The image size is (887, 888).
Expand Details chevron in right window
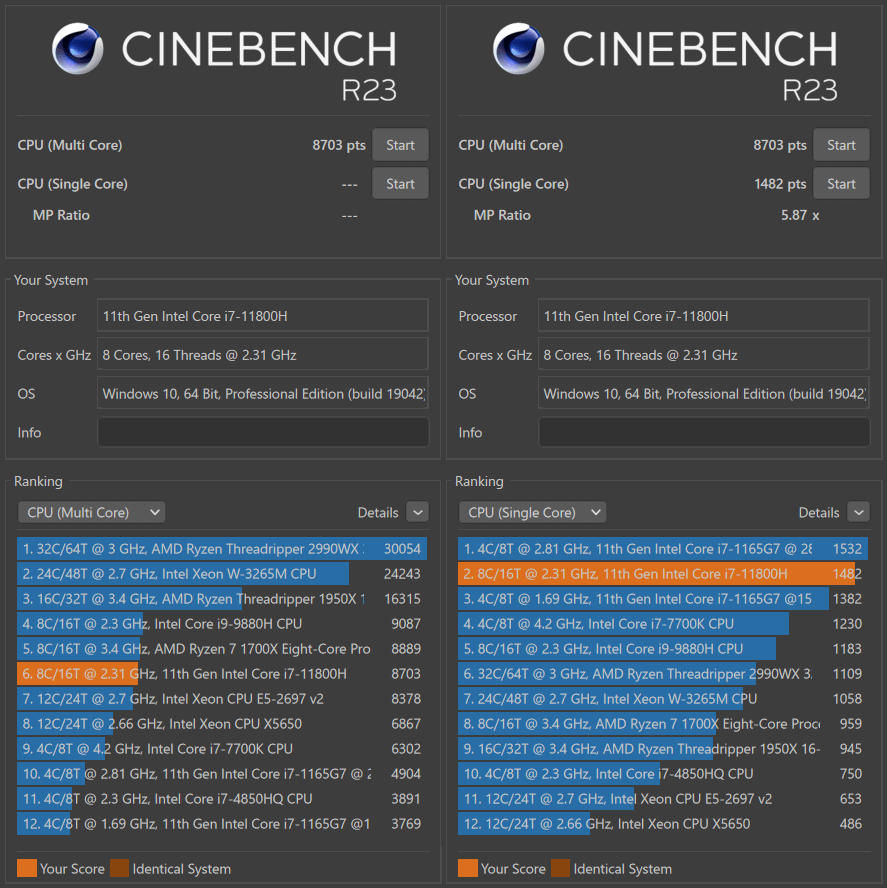[859, 512]
